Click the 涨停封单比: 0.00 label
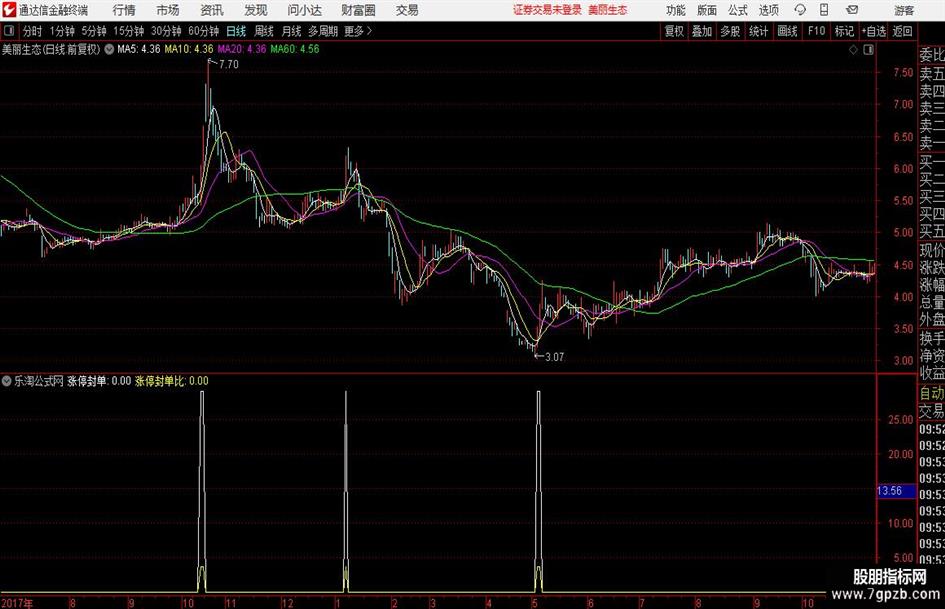This screenshot has width=945, height=609. [x=171, y=381]
